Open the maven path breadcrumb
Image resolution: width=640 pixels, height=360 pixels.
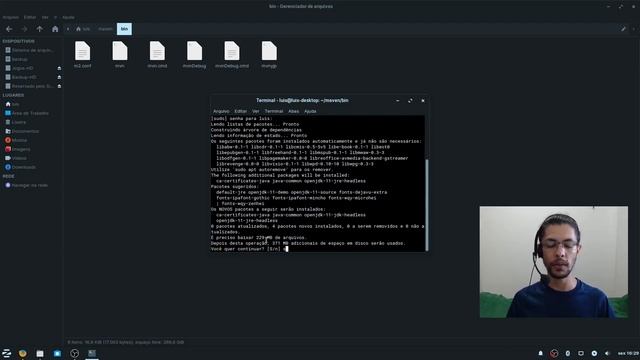105,29
